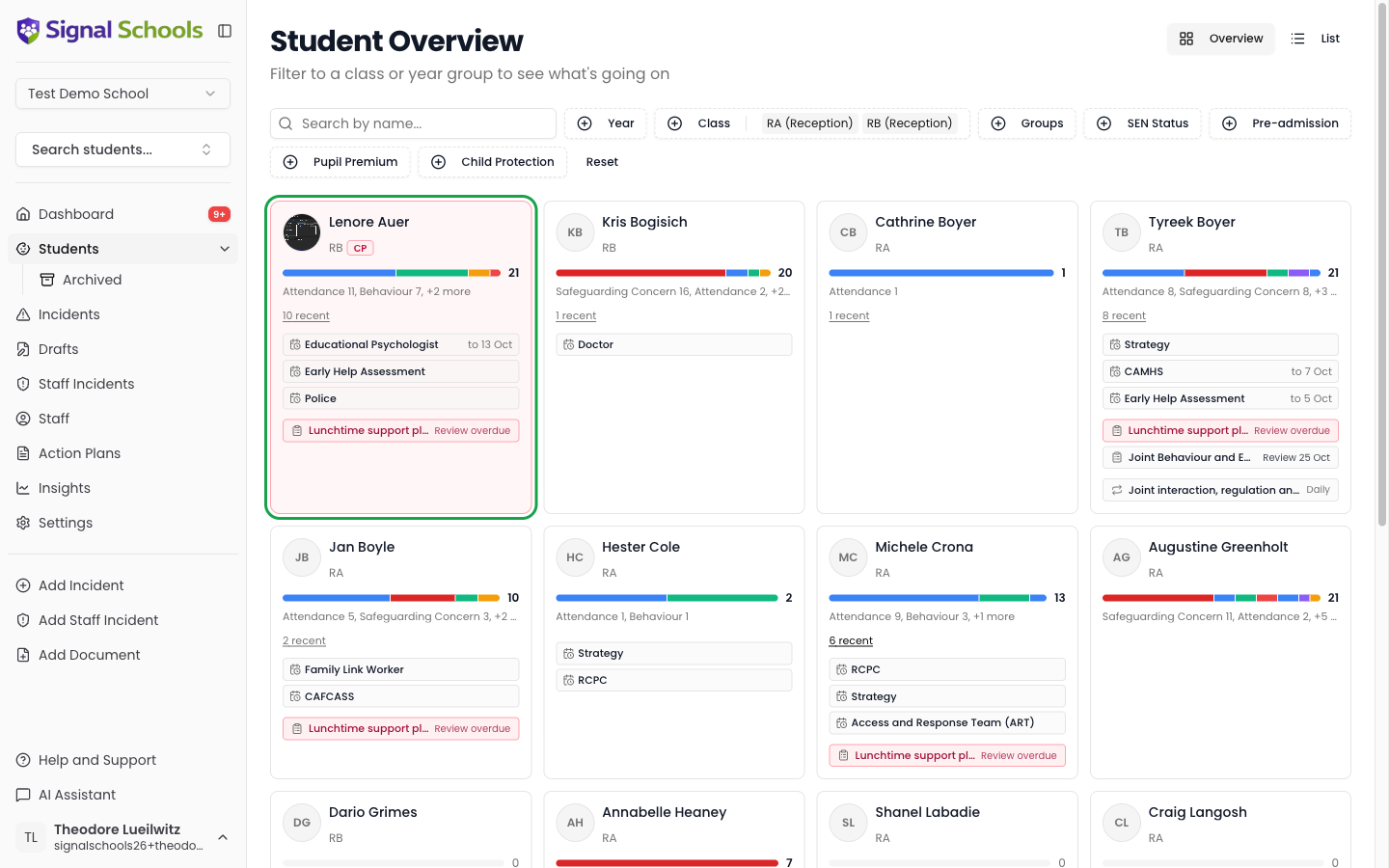Open Help and Support
The image size is (1389, 868).
tap(123, 760)
